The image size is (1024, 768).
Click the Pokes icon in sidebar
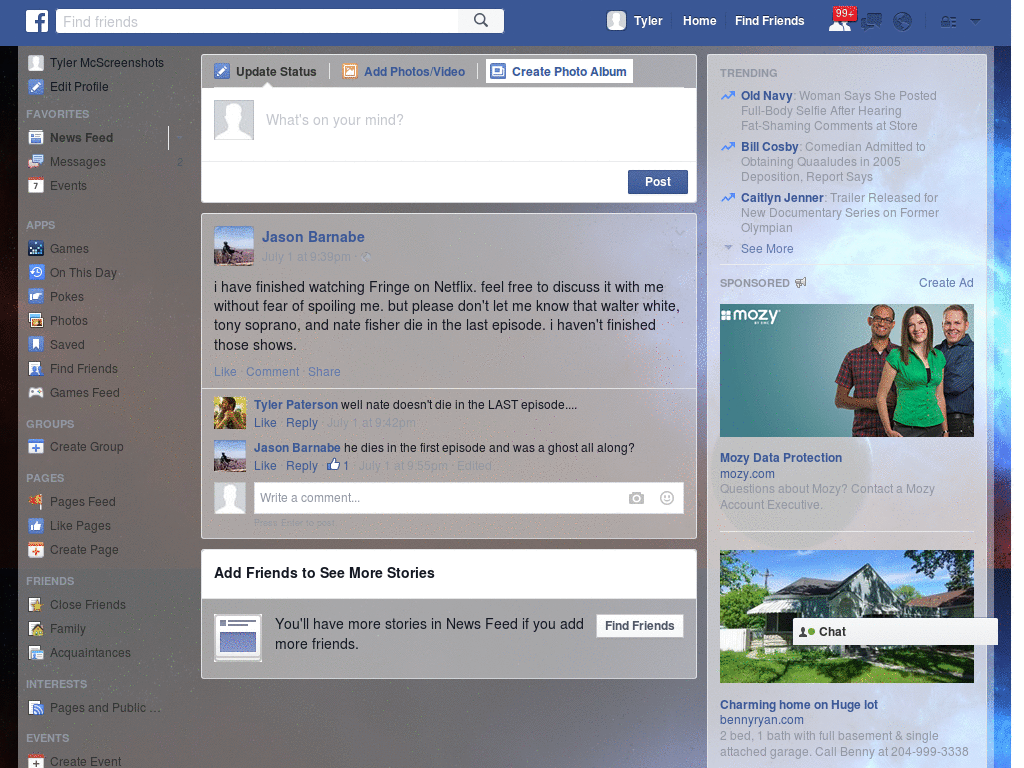[x=36, y=296]
